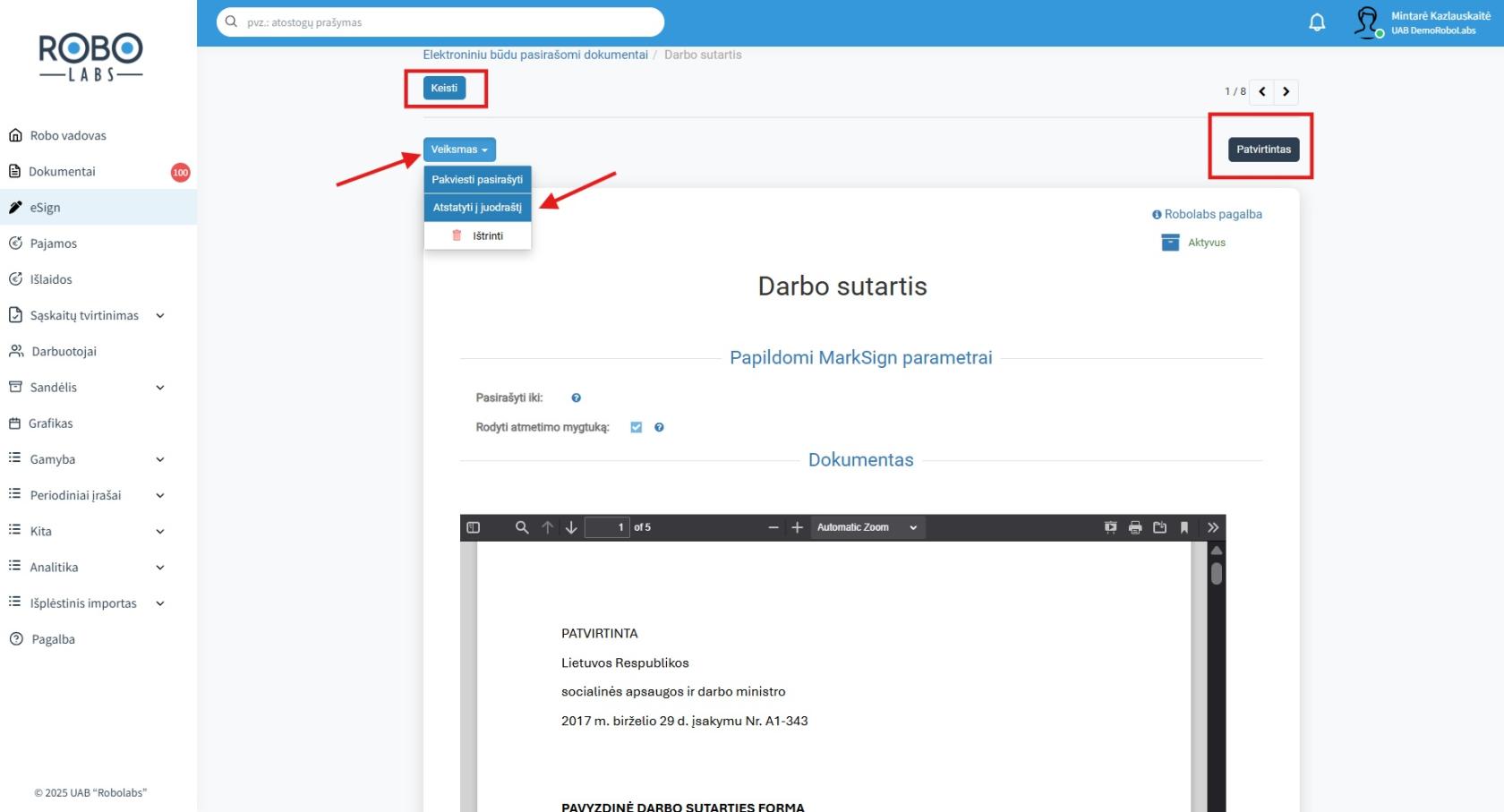Click the user name Mintarė Kazlauskaitė
This screenshot has width=1504, height=812.
pos(1440,16)
